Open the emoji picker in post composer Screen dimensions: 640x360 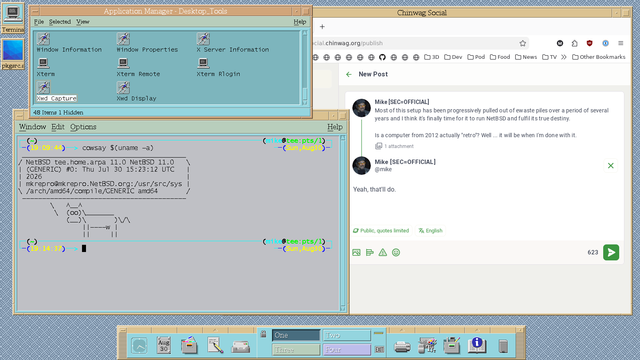(x=396, y=253)
